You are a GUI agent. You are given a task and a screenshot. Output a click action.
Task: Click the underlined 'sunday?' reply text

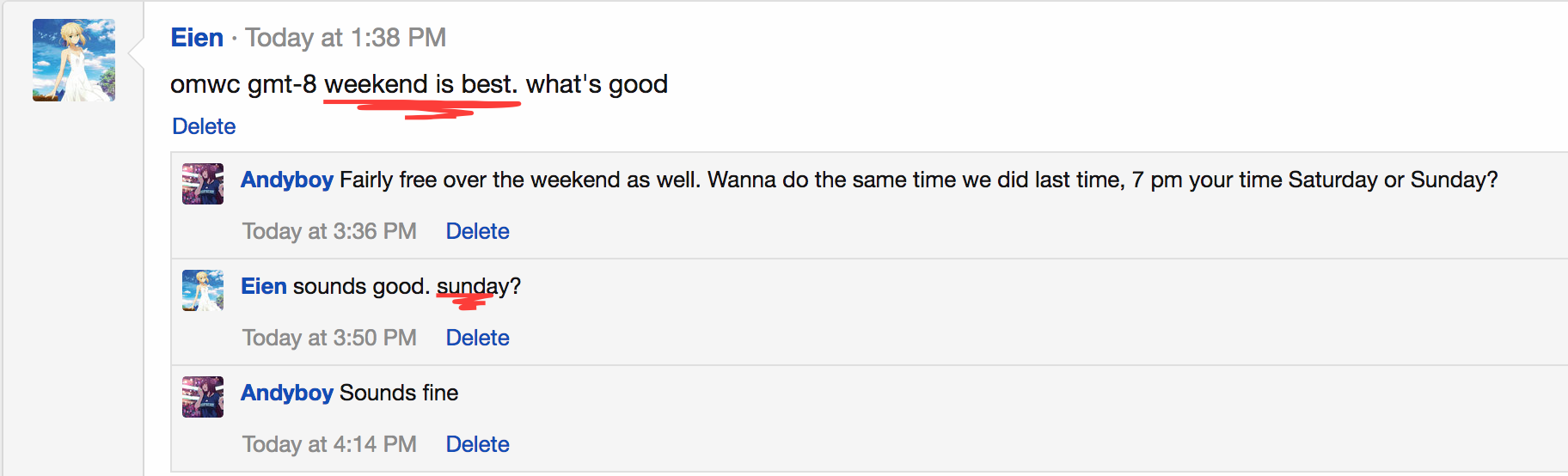coord(479,286)
